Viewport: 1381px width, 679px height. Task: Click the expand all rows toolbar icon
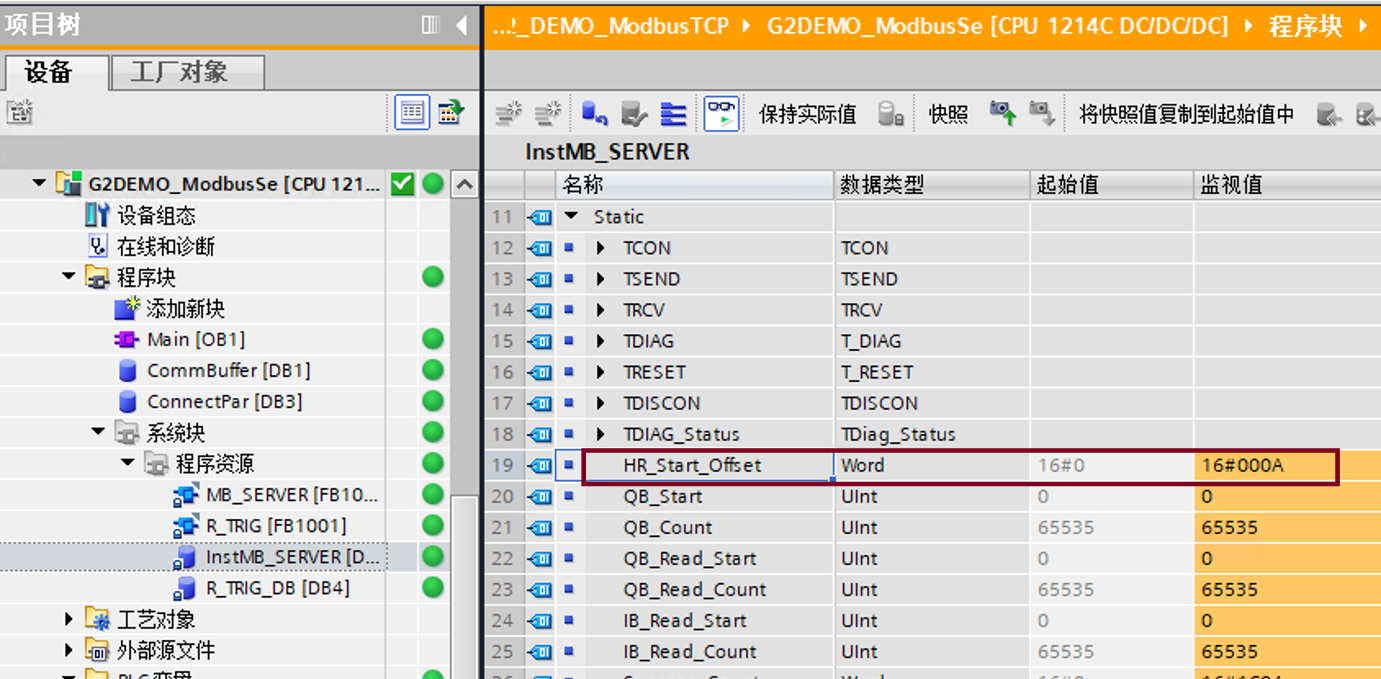(x=673, y=114)
